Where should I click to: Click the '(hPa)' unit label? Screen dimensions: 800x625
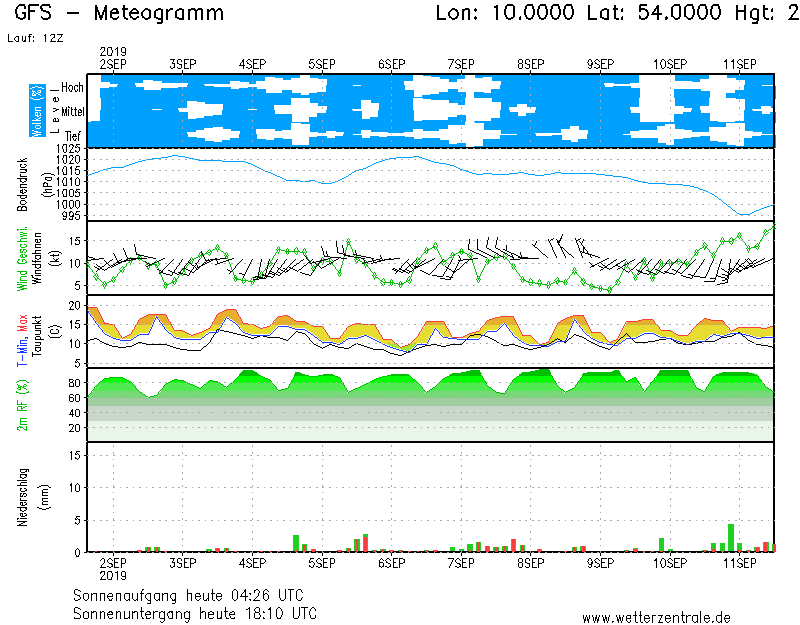click(x=48, y=184)
